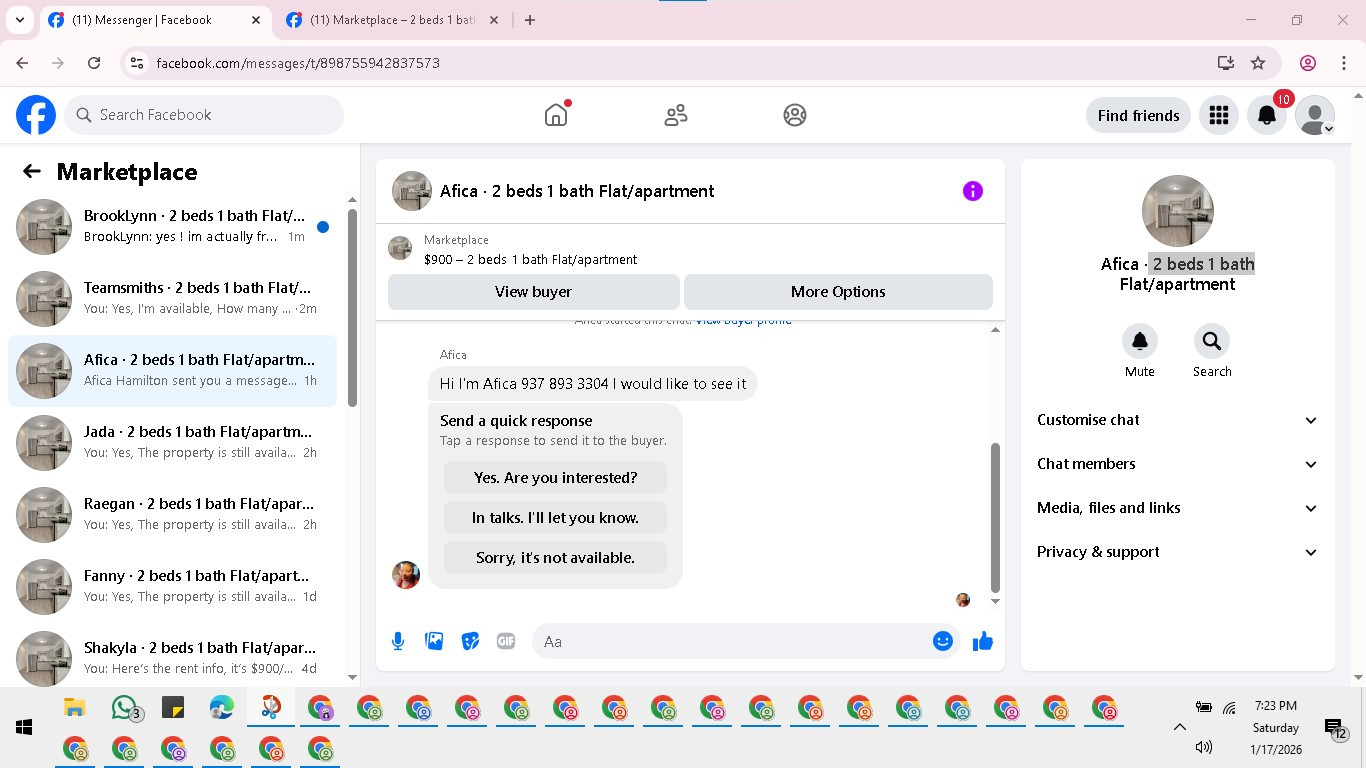
Task: Click the chat messages scrollbar thumb
Action: coord(995,518)
